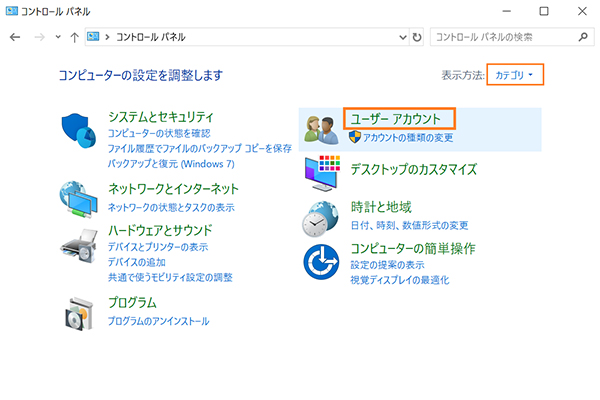This screenshot has height=400, width=600.
Task: Open the ユーザー アカウント people icon
Action: tap(321, 130)
